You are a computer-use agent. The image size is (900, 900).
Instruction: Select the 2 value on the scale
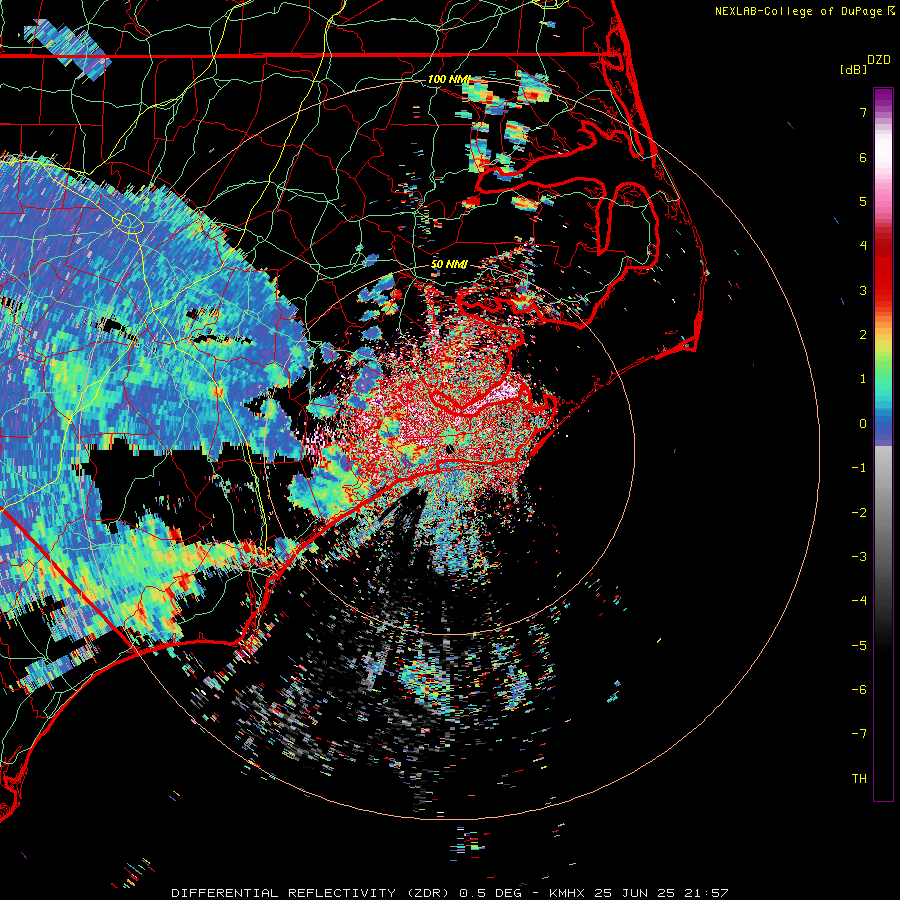pos(863,335)
